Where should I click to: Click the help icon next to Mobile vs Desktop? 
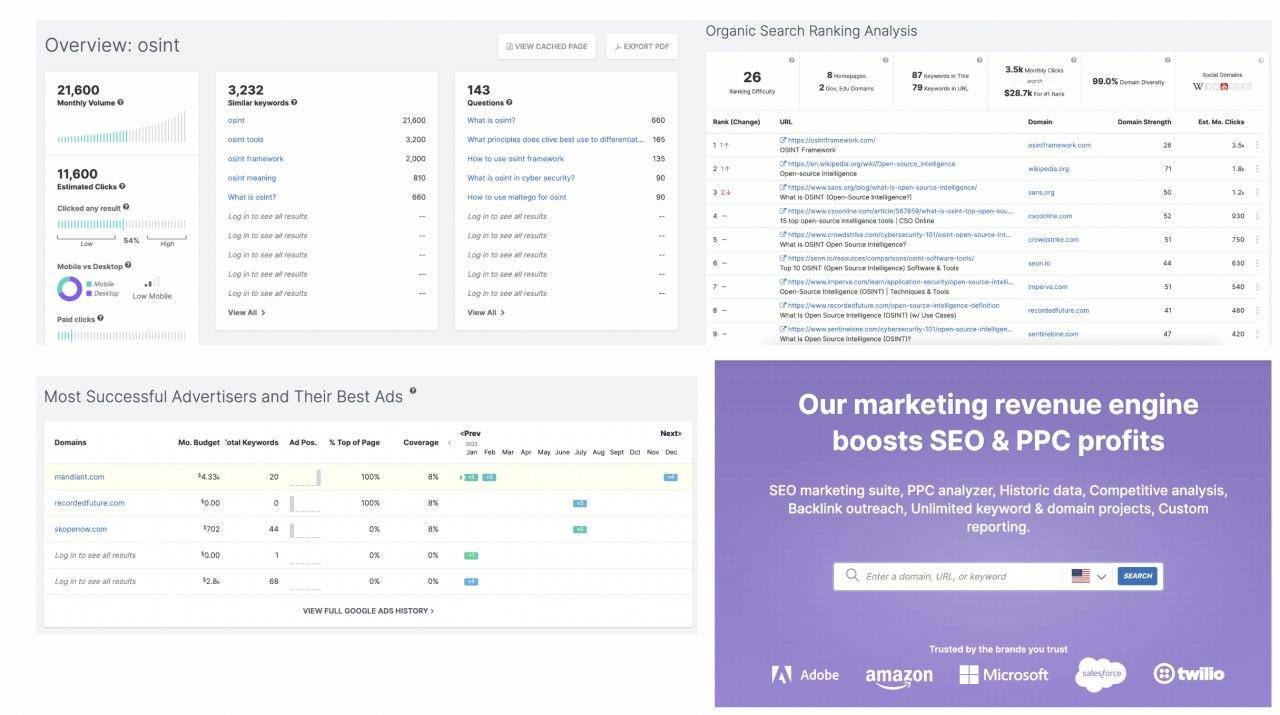(129, 267)
